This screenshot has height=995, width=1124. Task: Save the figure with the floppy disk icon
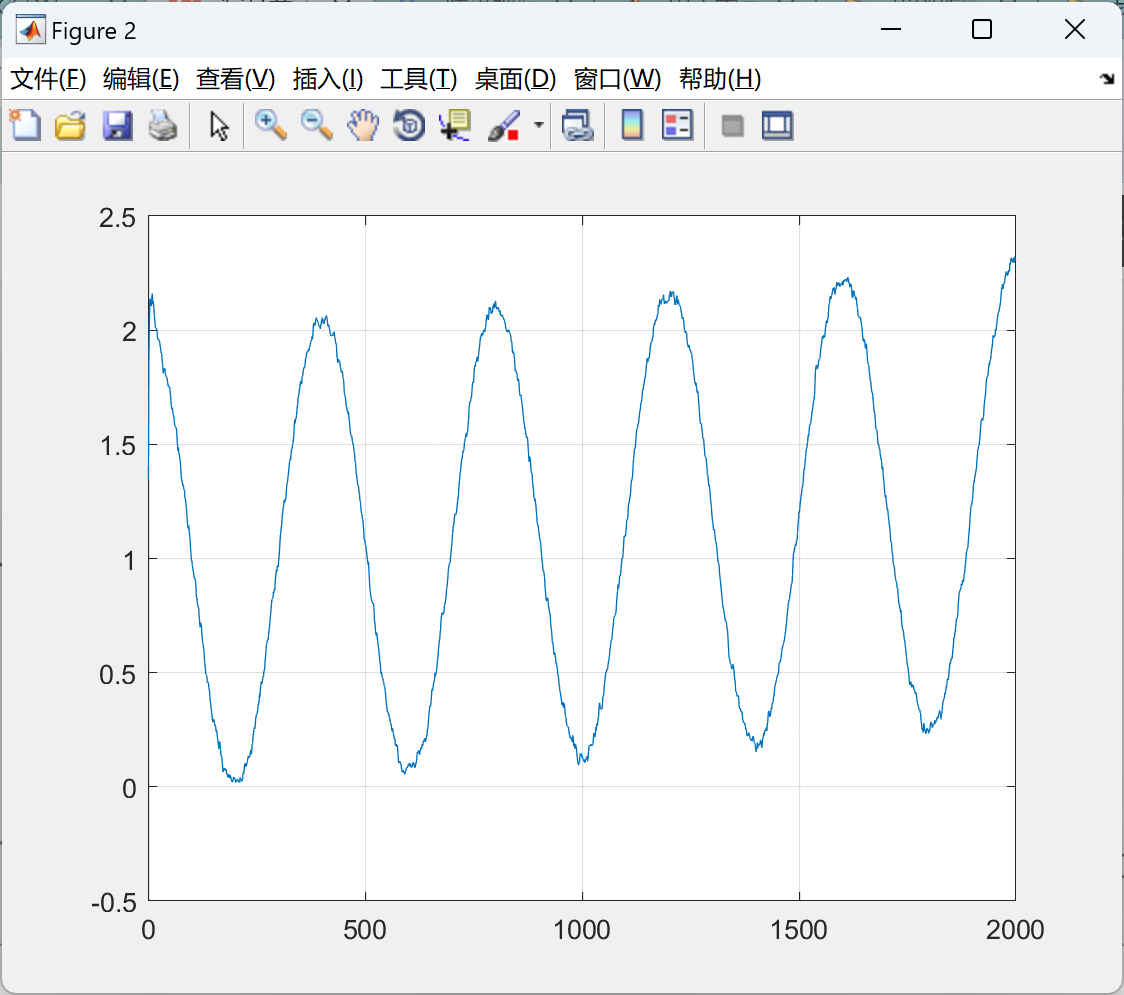point(117,125)
